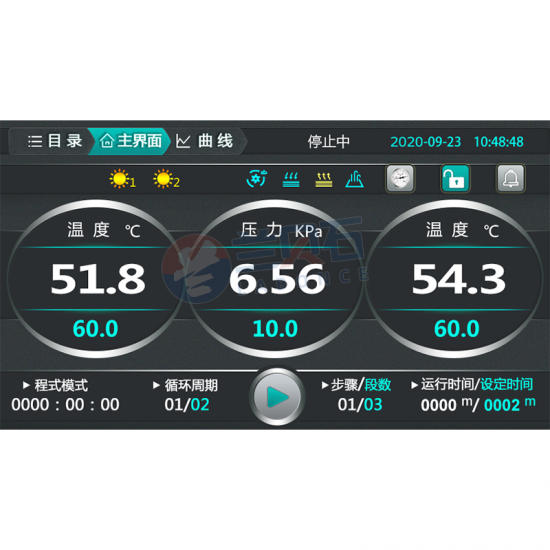This screenshot has width=550, height=550.
Task: Expand the 步骤/段数 step arrow
Action: (x=325, y=385)
